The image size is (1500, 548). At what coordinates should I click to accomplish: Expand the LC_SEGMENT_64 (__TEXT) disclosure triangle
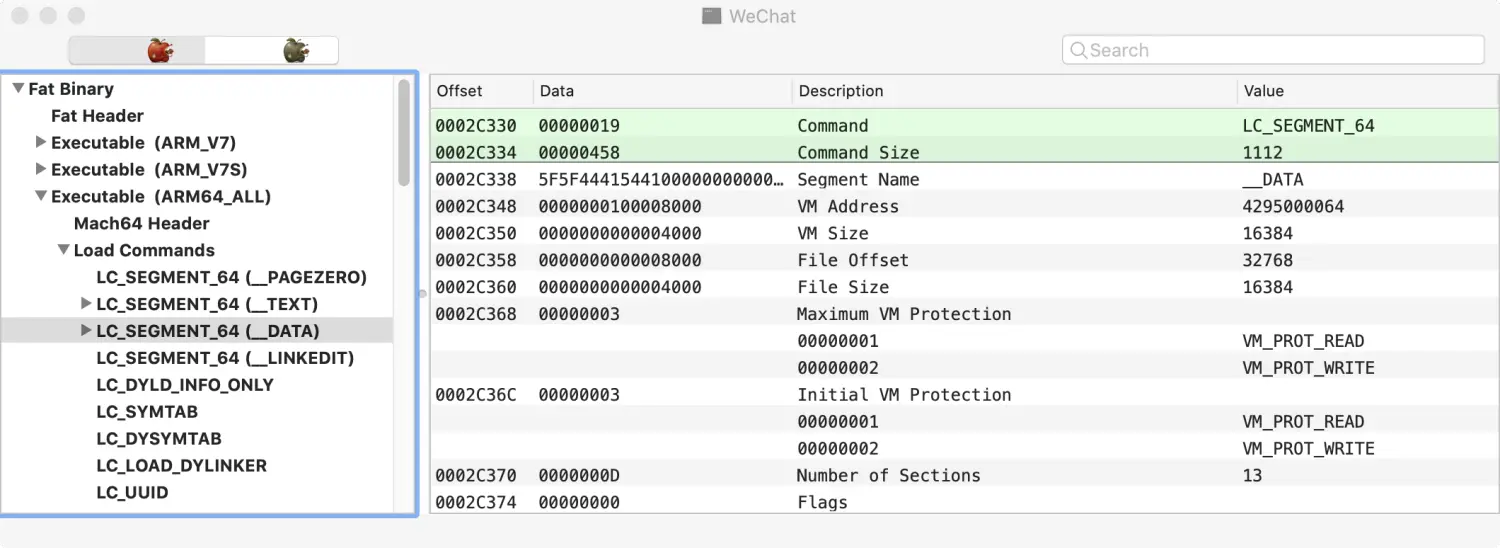point(86,304)
